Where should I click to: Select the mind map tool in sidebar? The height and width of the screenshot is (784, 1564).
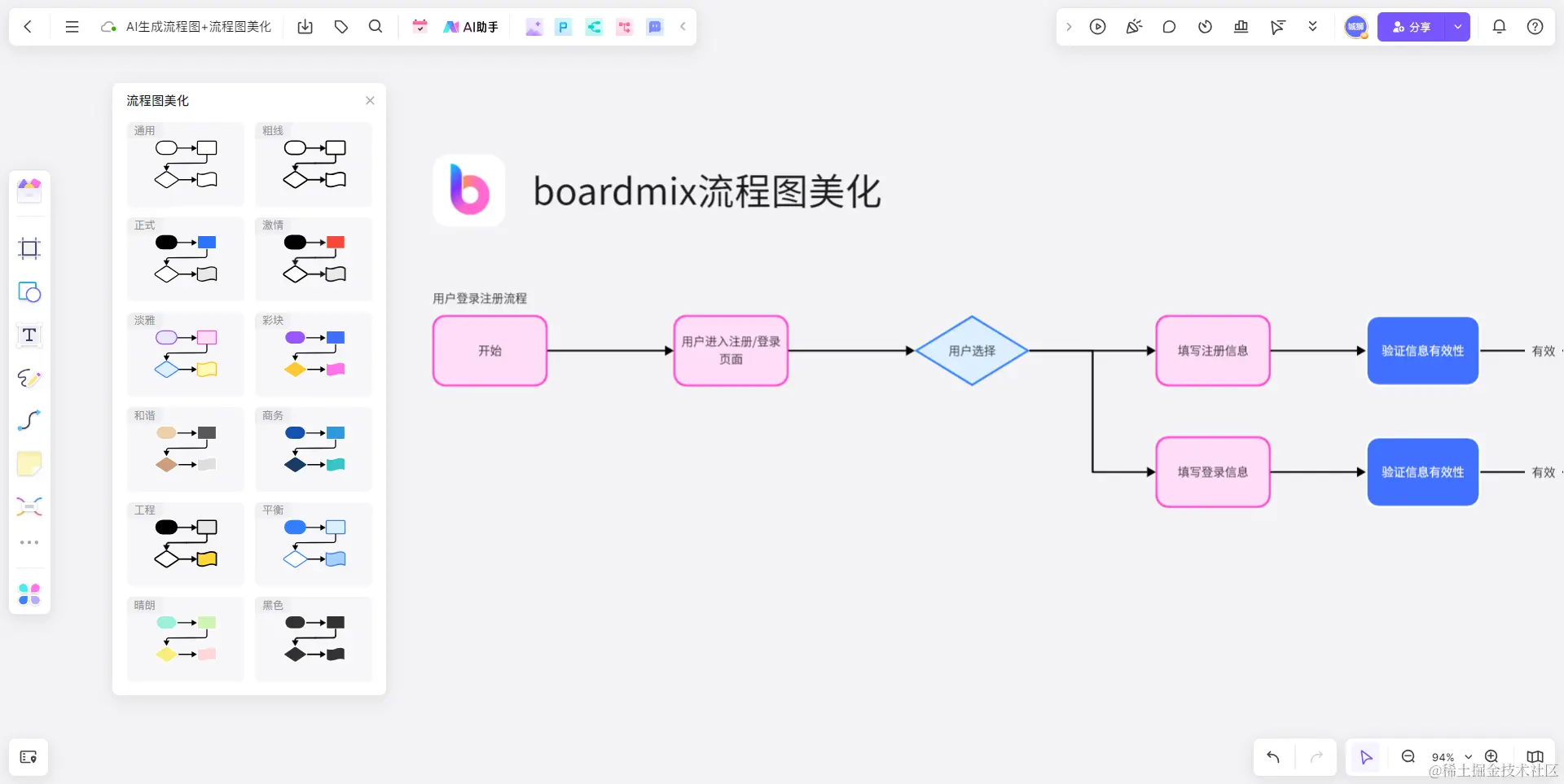point(29,506)
